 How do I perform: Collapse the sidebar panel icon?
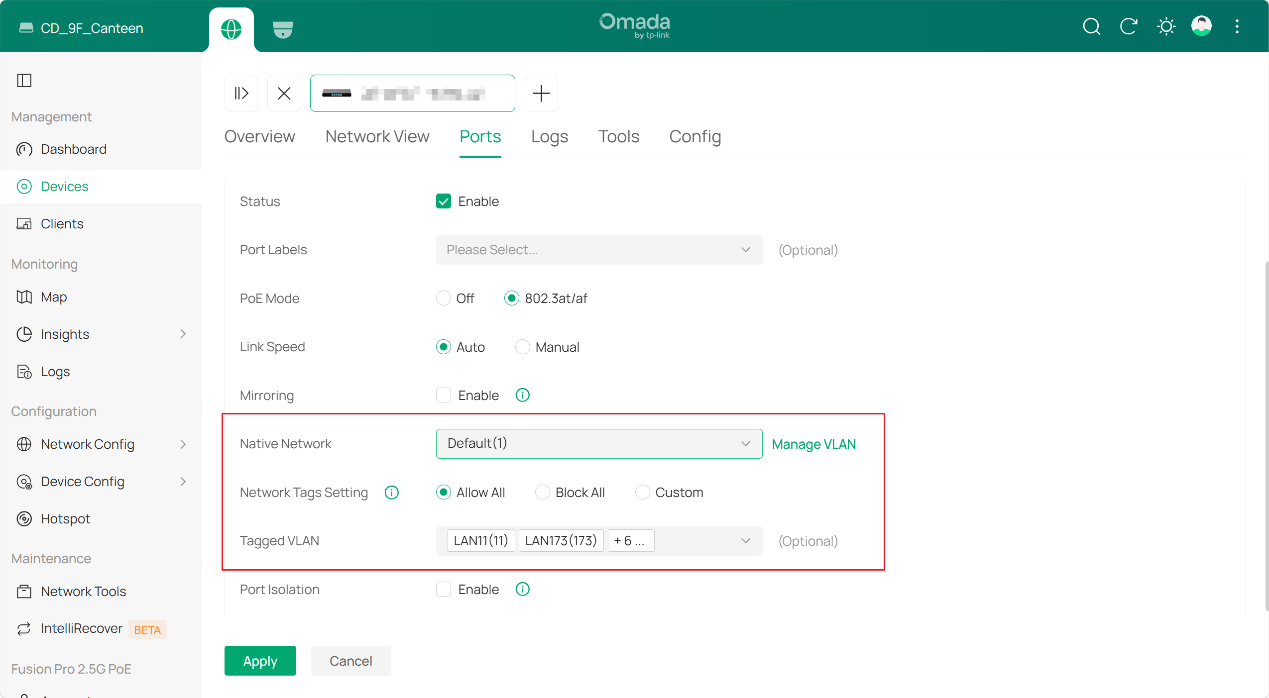pyautogui.click(x=25, y=80)
